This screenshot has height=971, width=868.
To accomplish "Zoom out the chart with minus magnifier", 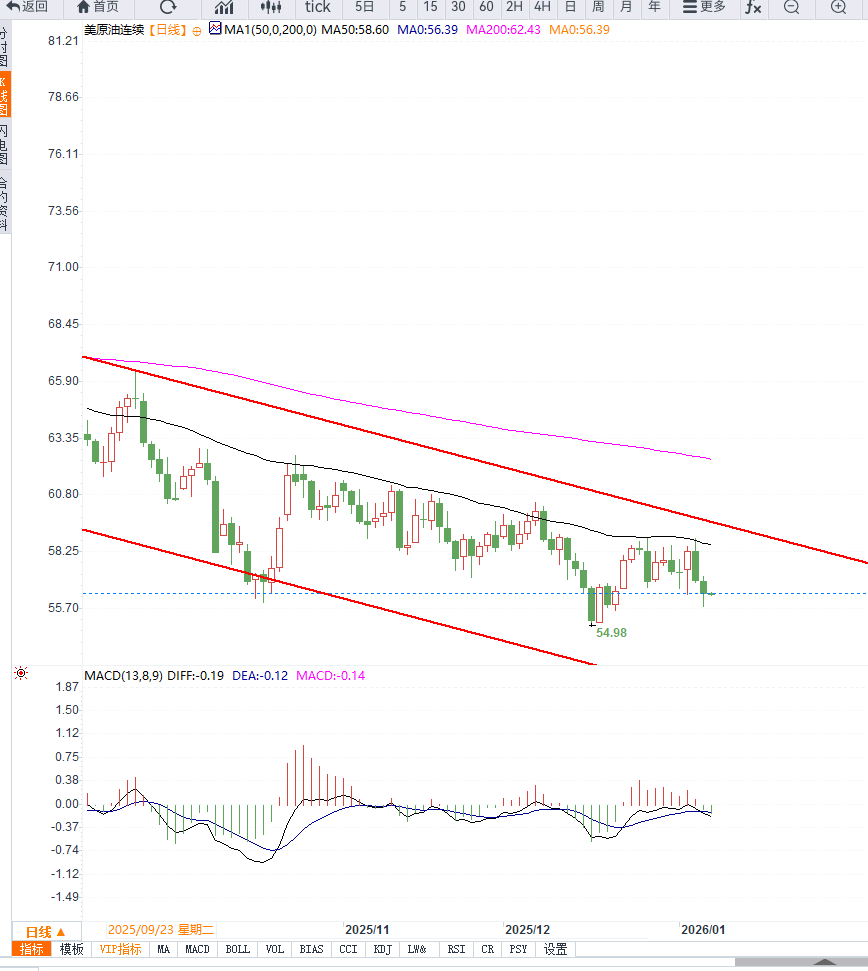I will (x=791, y=7).
